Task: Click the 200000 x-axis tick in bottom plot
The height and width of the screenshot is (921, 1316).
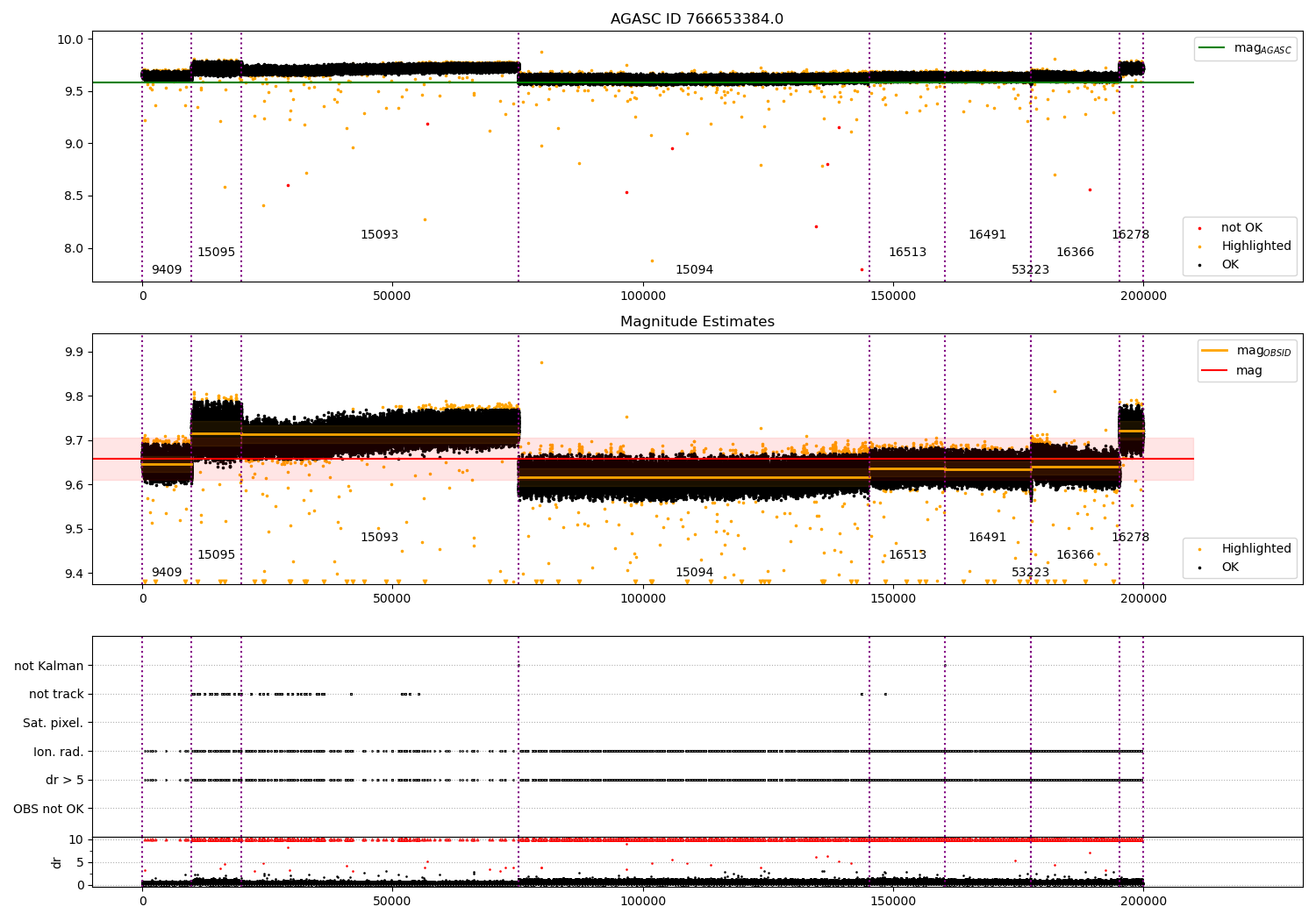Action: click(1143, 902)
